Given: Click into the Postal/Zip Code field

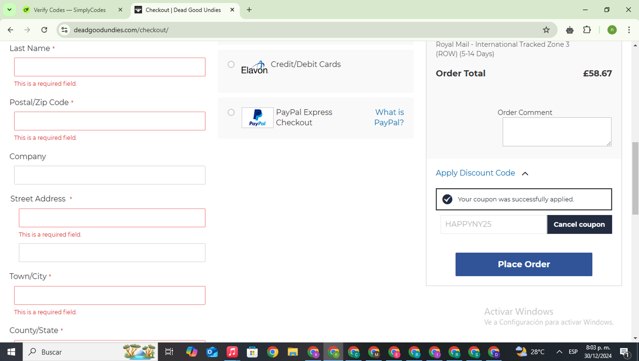Looking at the screenshot, I should 110,121.
